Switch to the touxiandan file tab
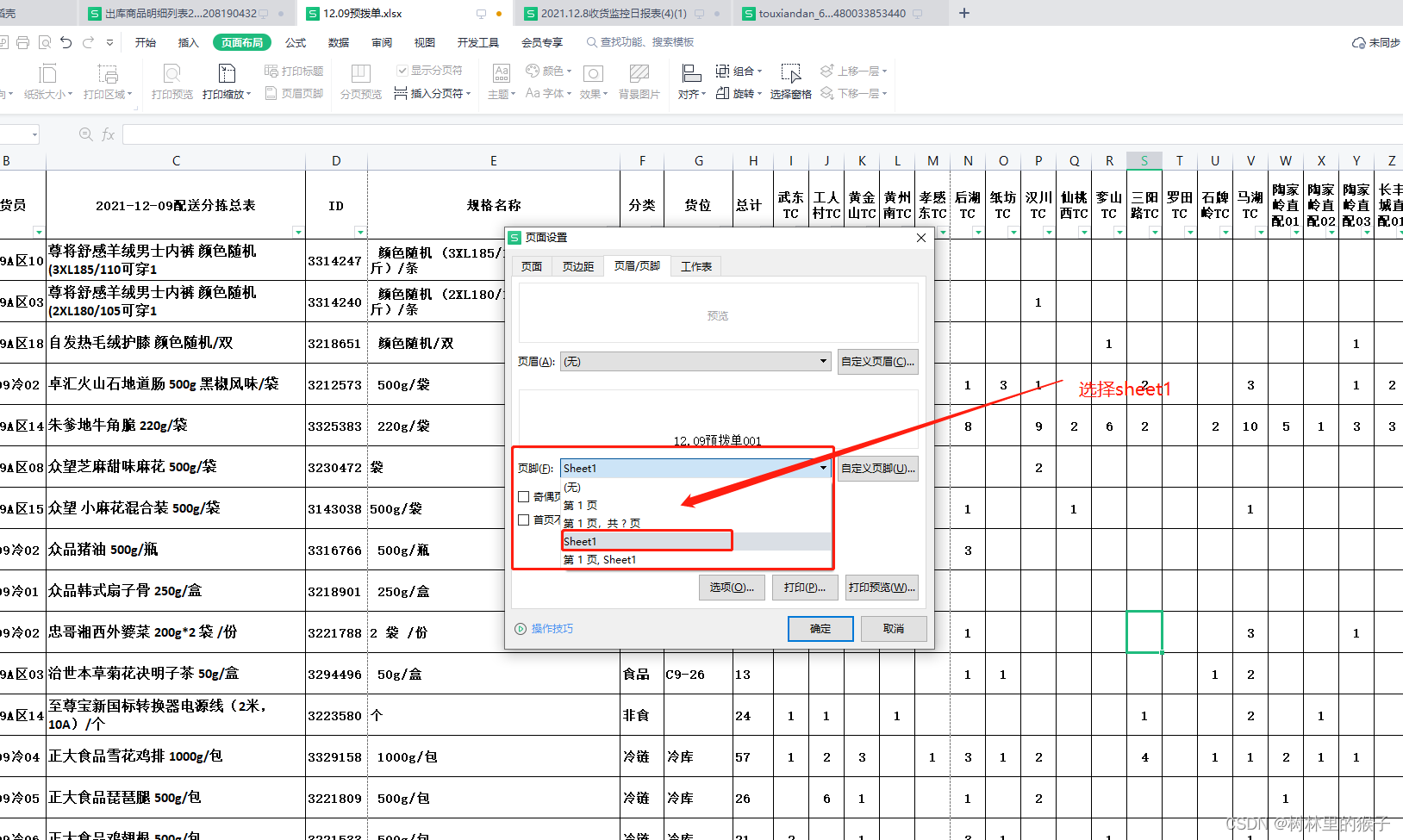The image size is (1403, 840). click(832, 13)
